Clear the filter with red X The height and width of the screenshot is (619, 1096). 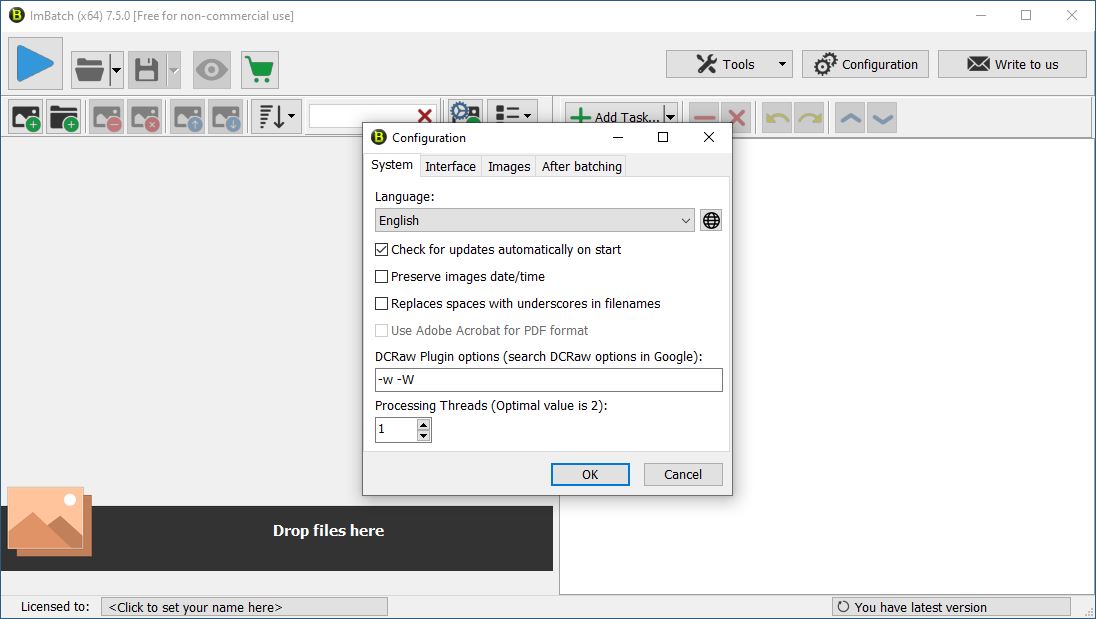pyautogui.click(x=424, y=116)
